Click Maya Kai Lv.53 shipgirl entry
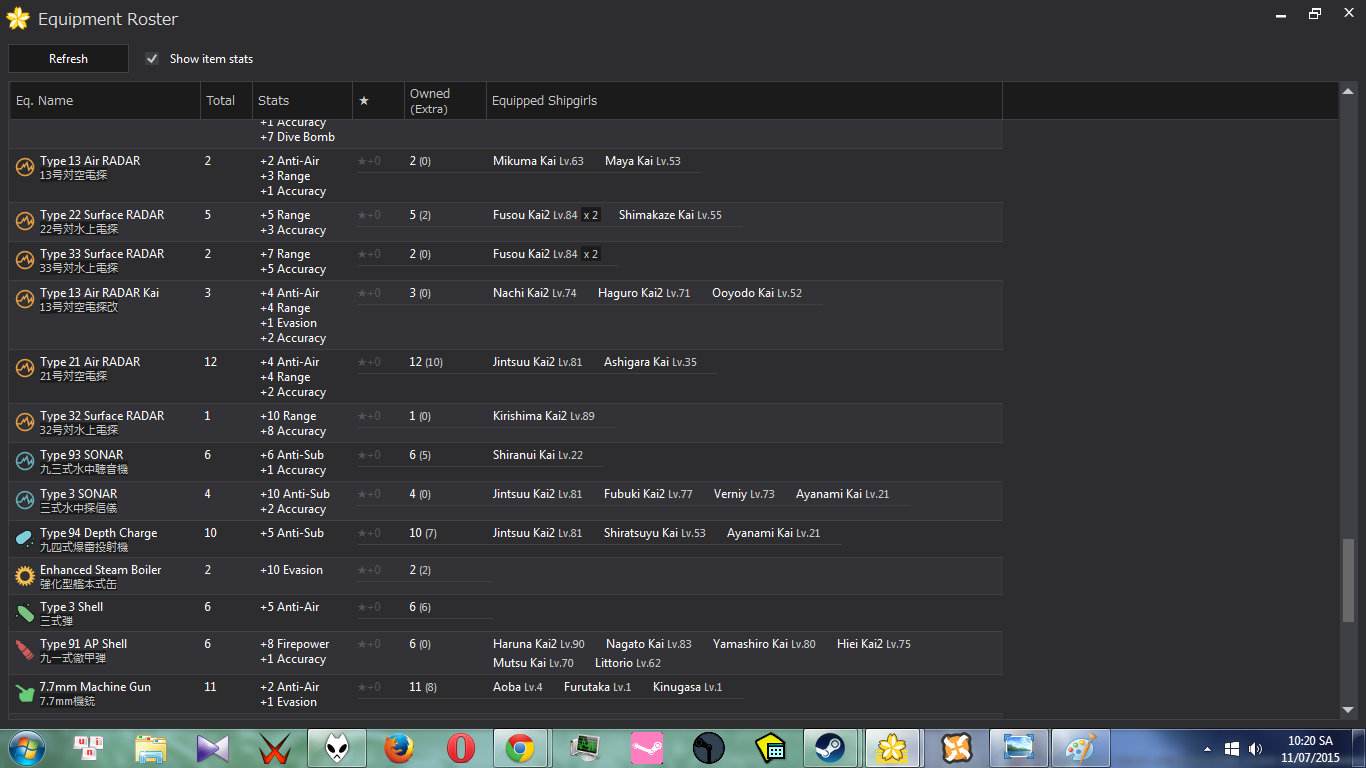Viewport: 1366px width, 768px height. pyautogui.click(x=643, y=161)
